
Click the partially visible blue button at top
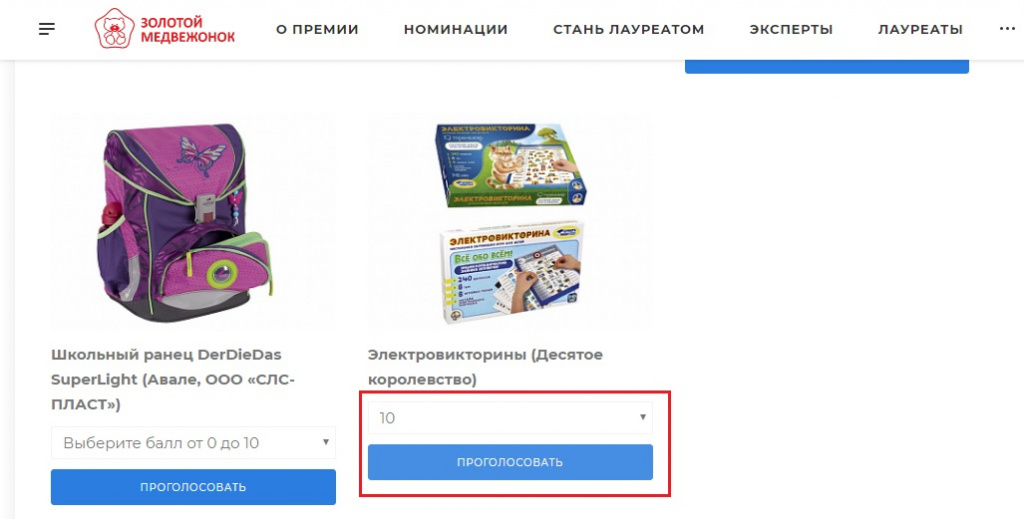pyautogui.click(x=827, y=66)
